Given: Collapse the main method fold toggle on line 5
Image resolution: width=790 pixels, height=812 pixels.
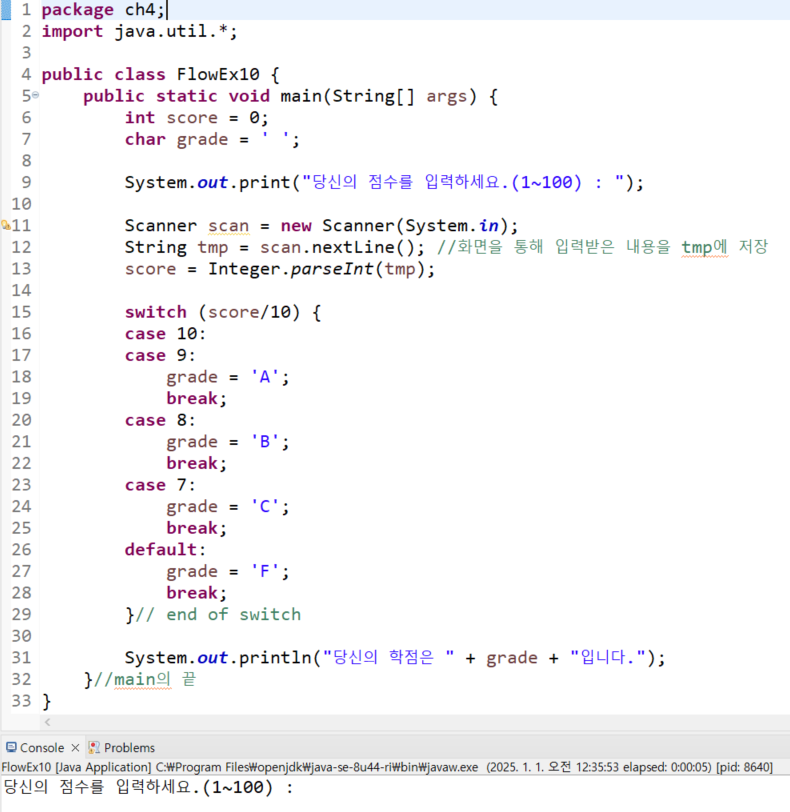Looking at the screenshot, I should pos(35,95).
